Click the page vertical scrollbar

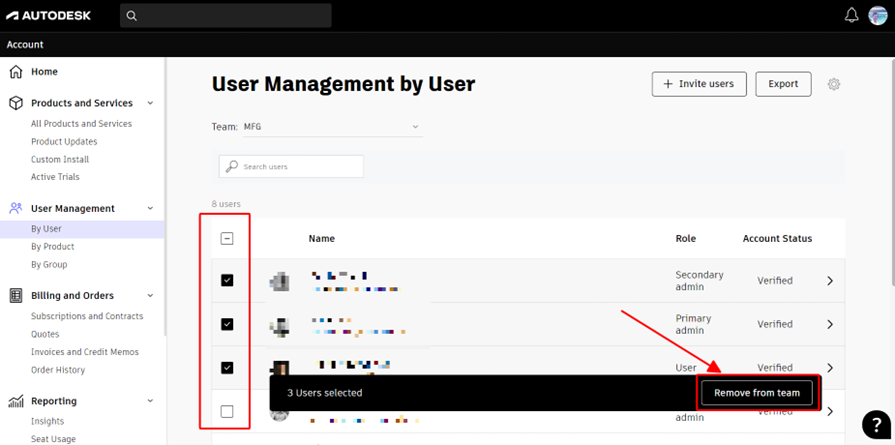coord(892,171)
